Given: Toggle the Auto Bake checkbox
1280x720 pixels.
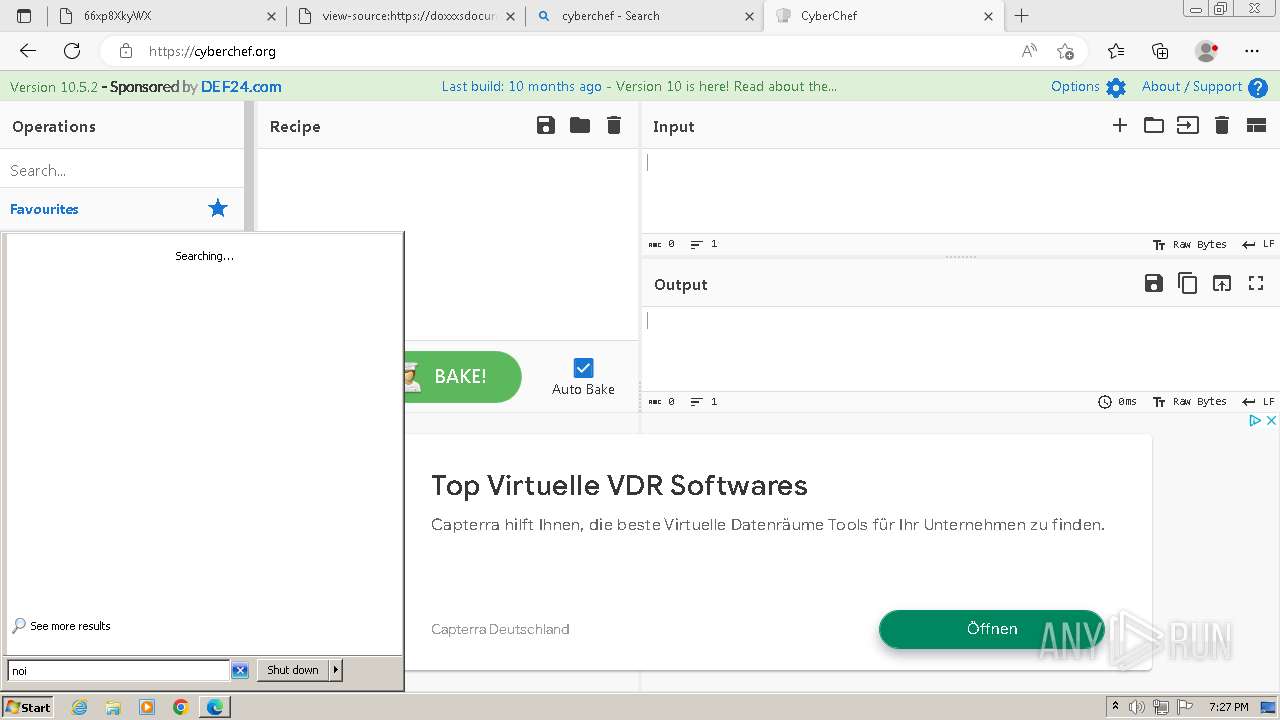Looking at the screenshot, I should pyautogui.click(x=583, y=368).
